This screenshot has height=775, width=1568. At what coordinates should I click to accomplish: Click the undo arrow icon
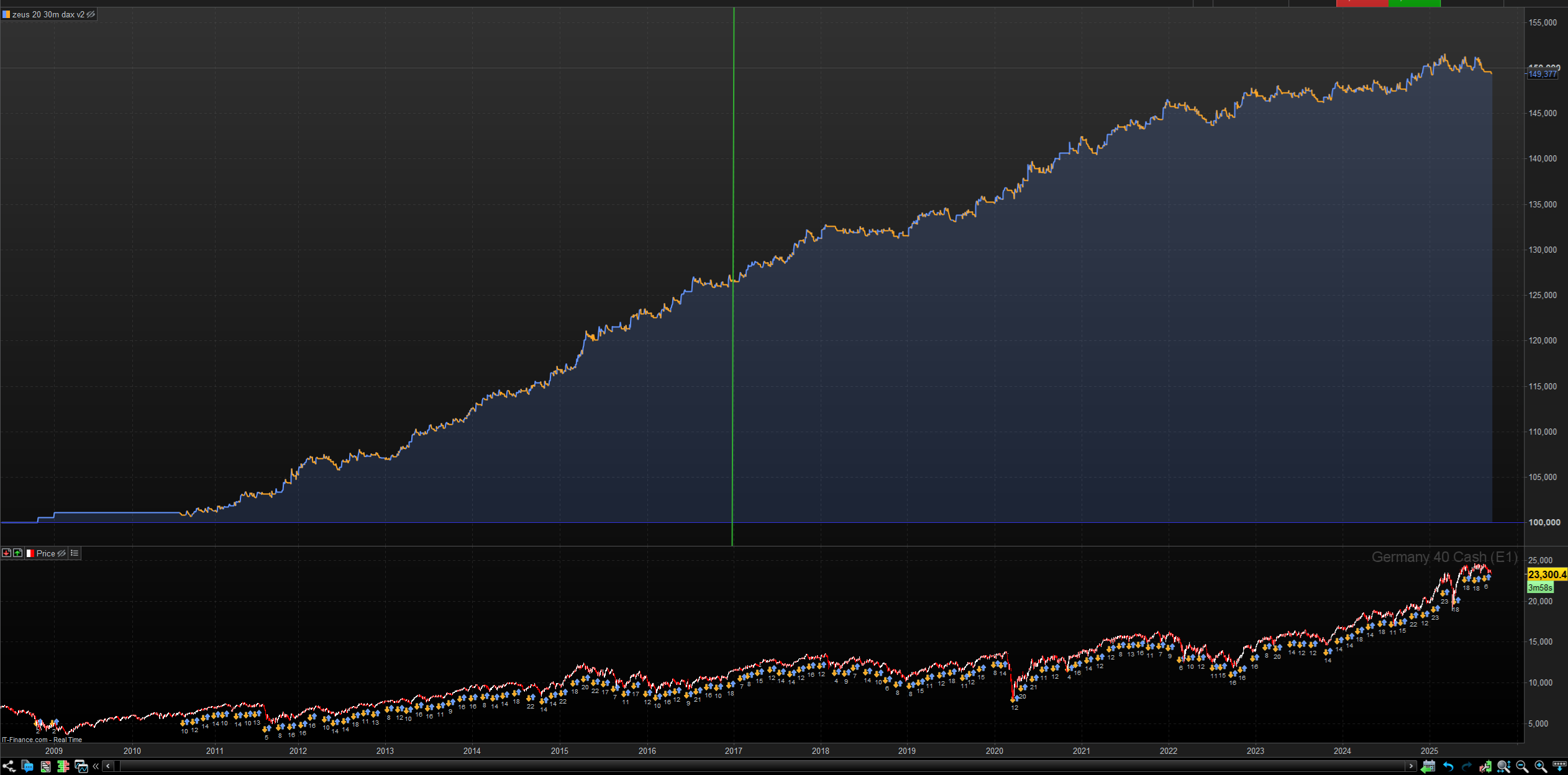1448,766
